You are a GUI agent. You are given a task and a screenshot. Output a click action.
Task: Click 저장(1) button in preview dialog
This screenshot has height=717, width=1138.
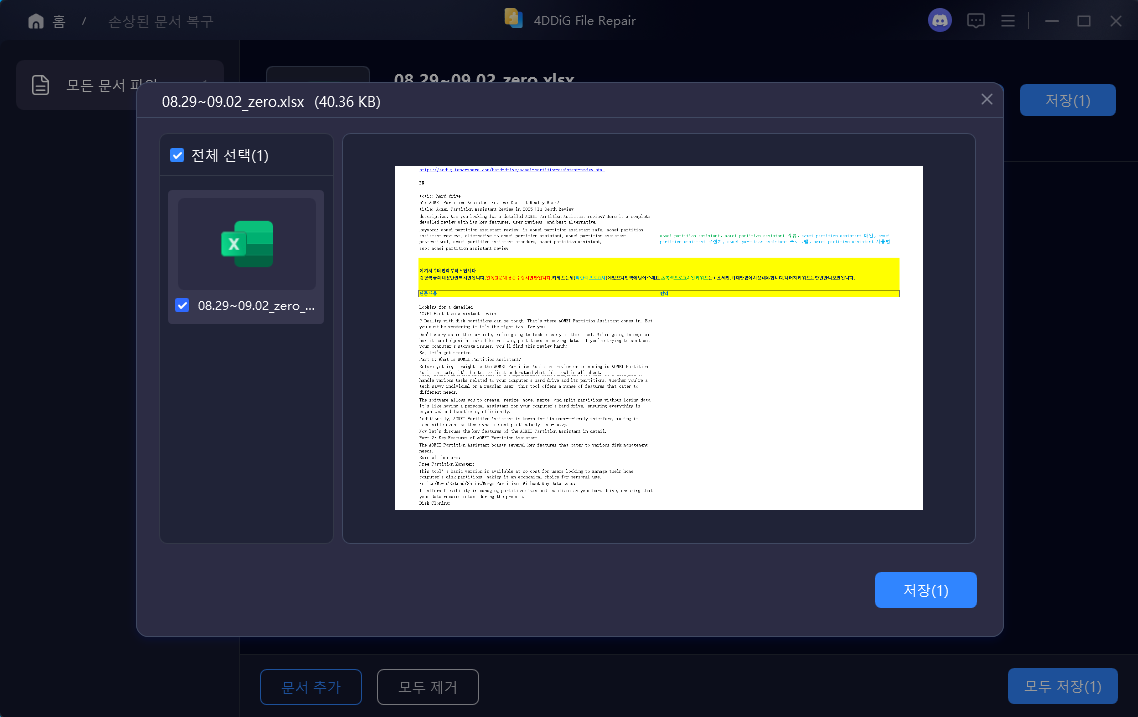point(925,590)
